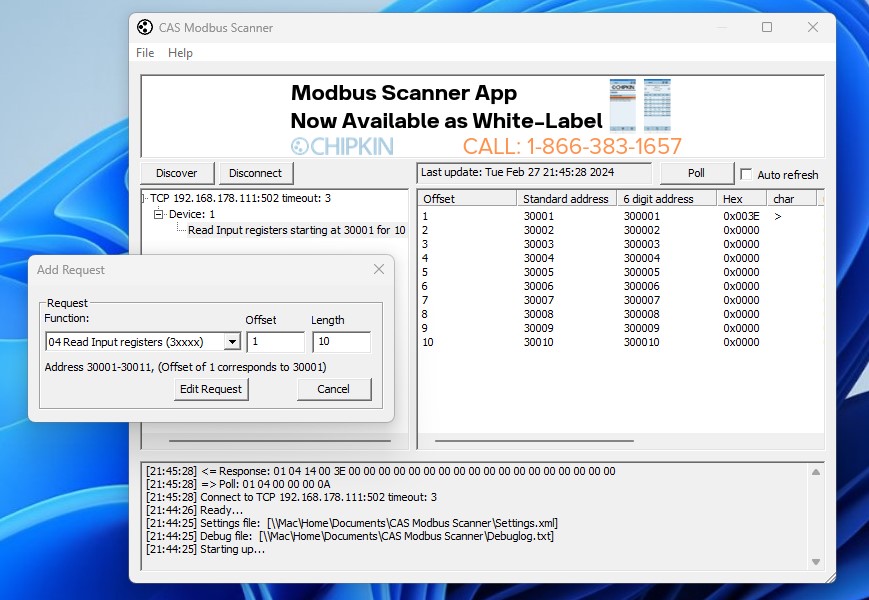Click the Offset column header
The height and width of the screenshot is (600, 869).
(467, 199)
